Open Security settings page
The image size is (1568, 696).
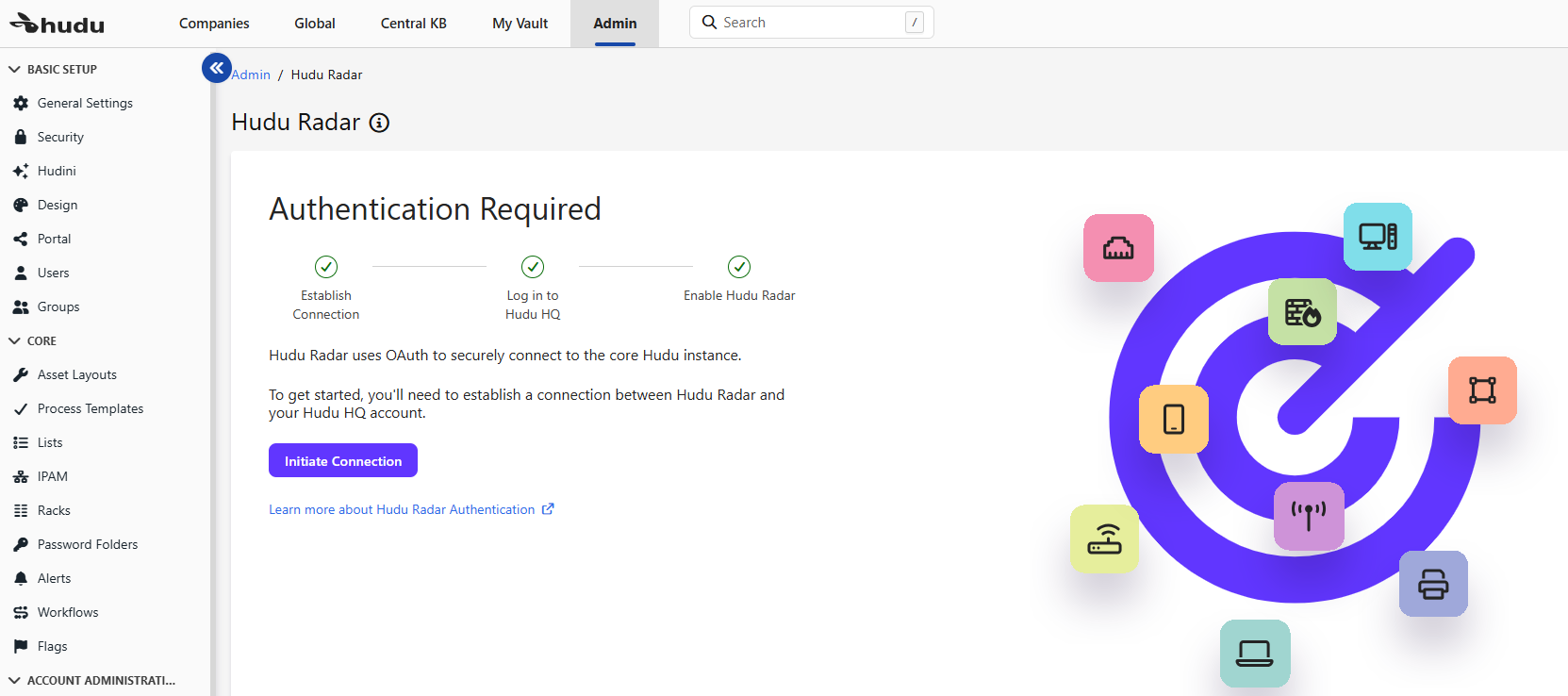60,137
